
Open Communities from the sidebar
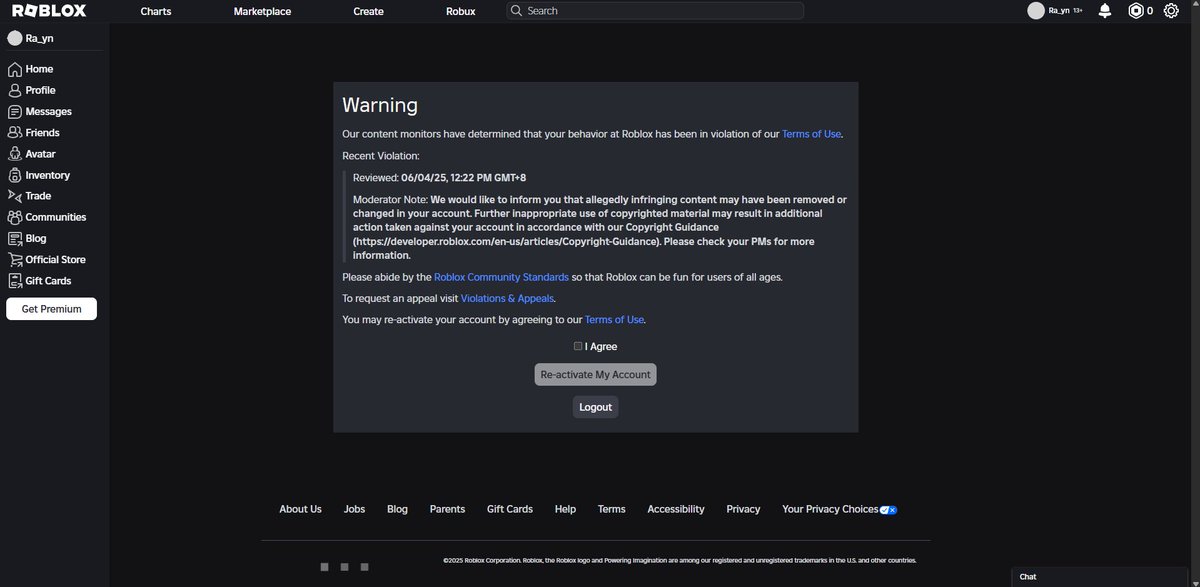point(55,217)
